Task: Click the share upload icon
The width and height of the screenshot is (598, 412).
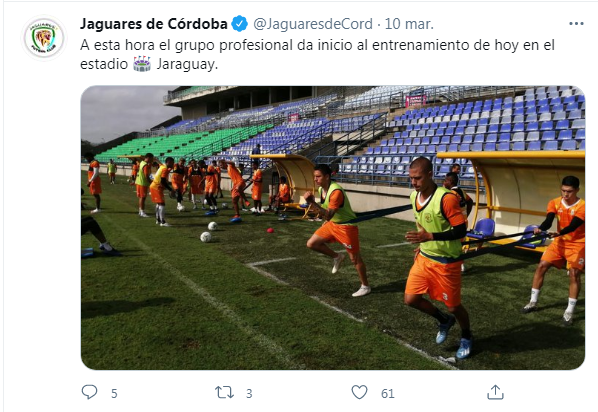Action: (x=495, y=392)
